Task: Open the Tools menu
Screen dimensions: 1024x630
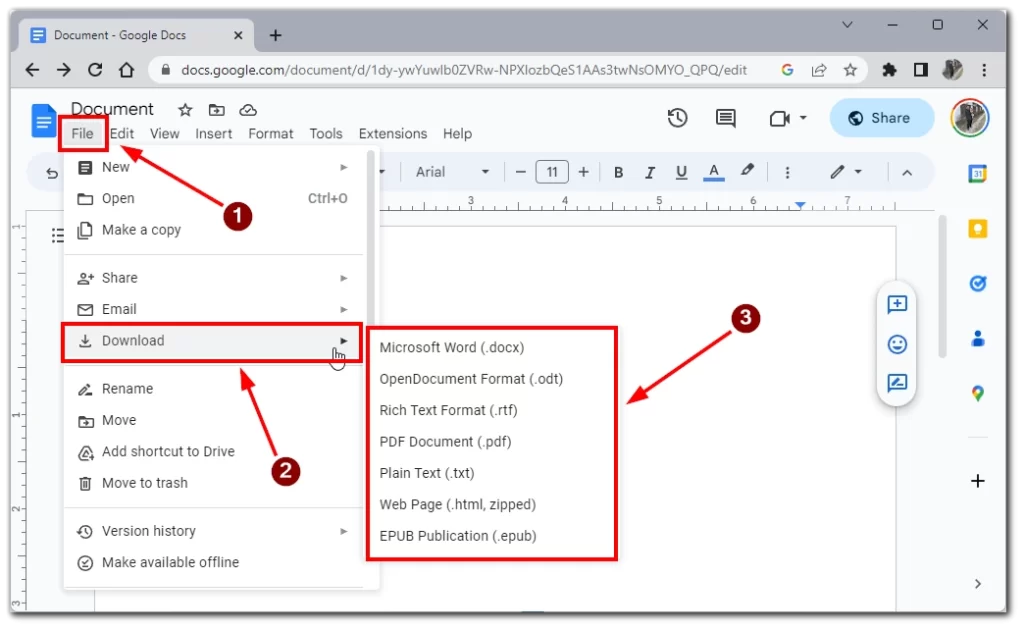Action: (326, 134)
